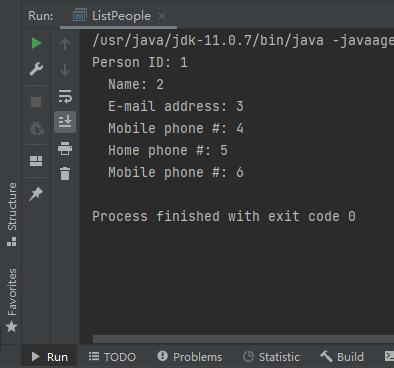Viewport: 394px width, 368px height.
Task: Close the ListPeople run tab
Action: tap(162, 16)
